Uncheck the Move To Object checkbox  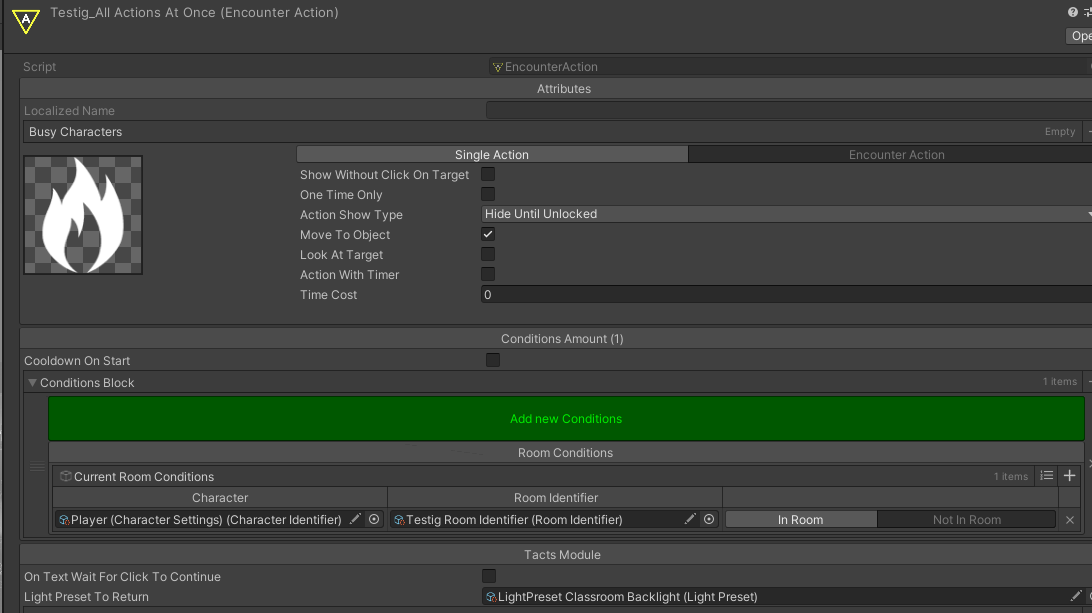pyautogui.click(x=488, y=234)
